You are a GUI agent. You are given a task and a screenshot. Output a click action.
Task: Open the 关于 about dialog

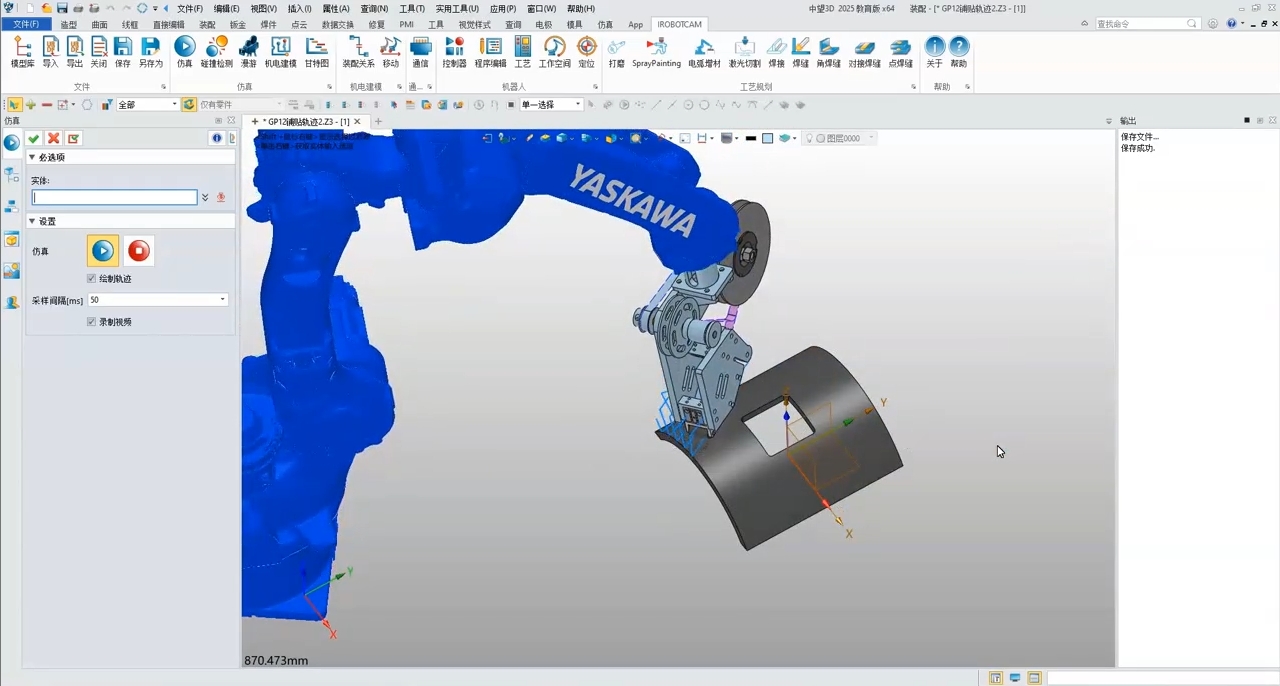(x=934, y=52)
